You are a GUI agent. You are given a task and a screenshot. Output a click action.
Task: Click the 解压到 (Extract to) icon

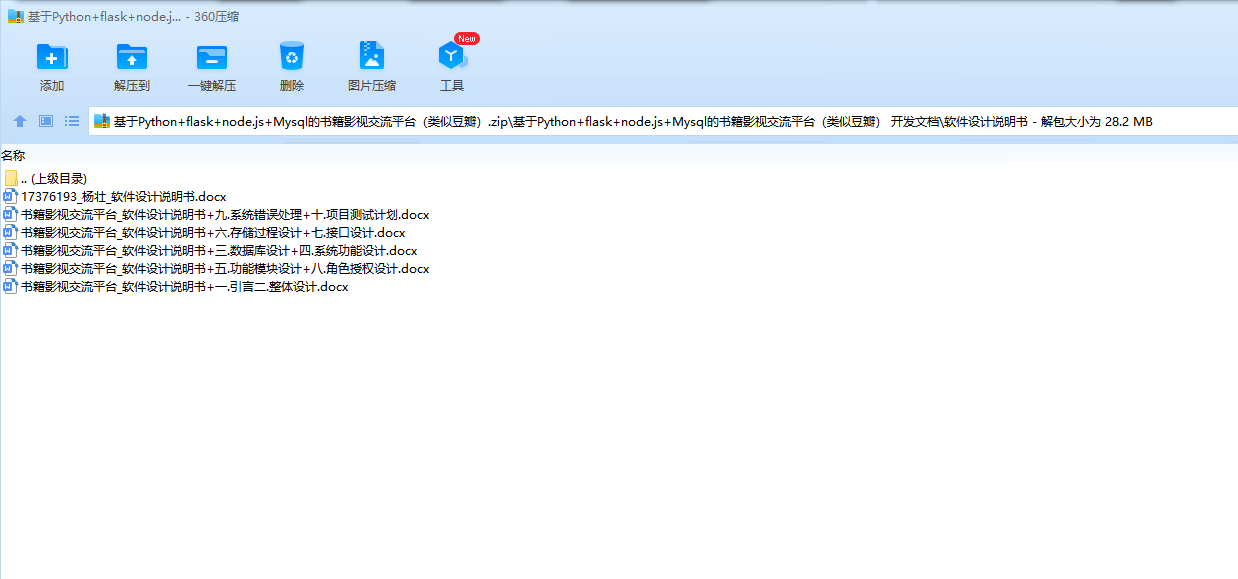click(x=132, y=57)
